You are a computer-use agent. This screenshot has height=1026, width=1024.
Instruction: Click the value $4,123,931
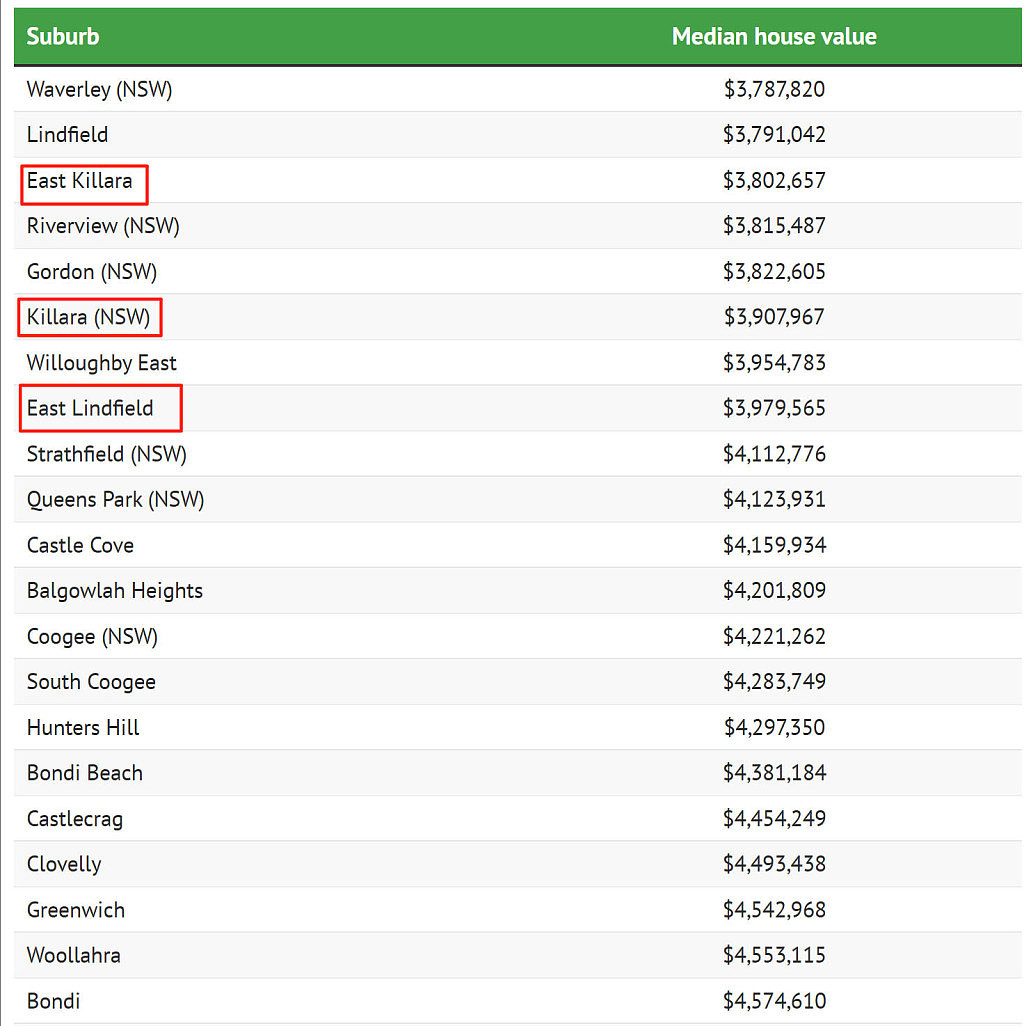(774, 500)
